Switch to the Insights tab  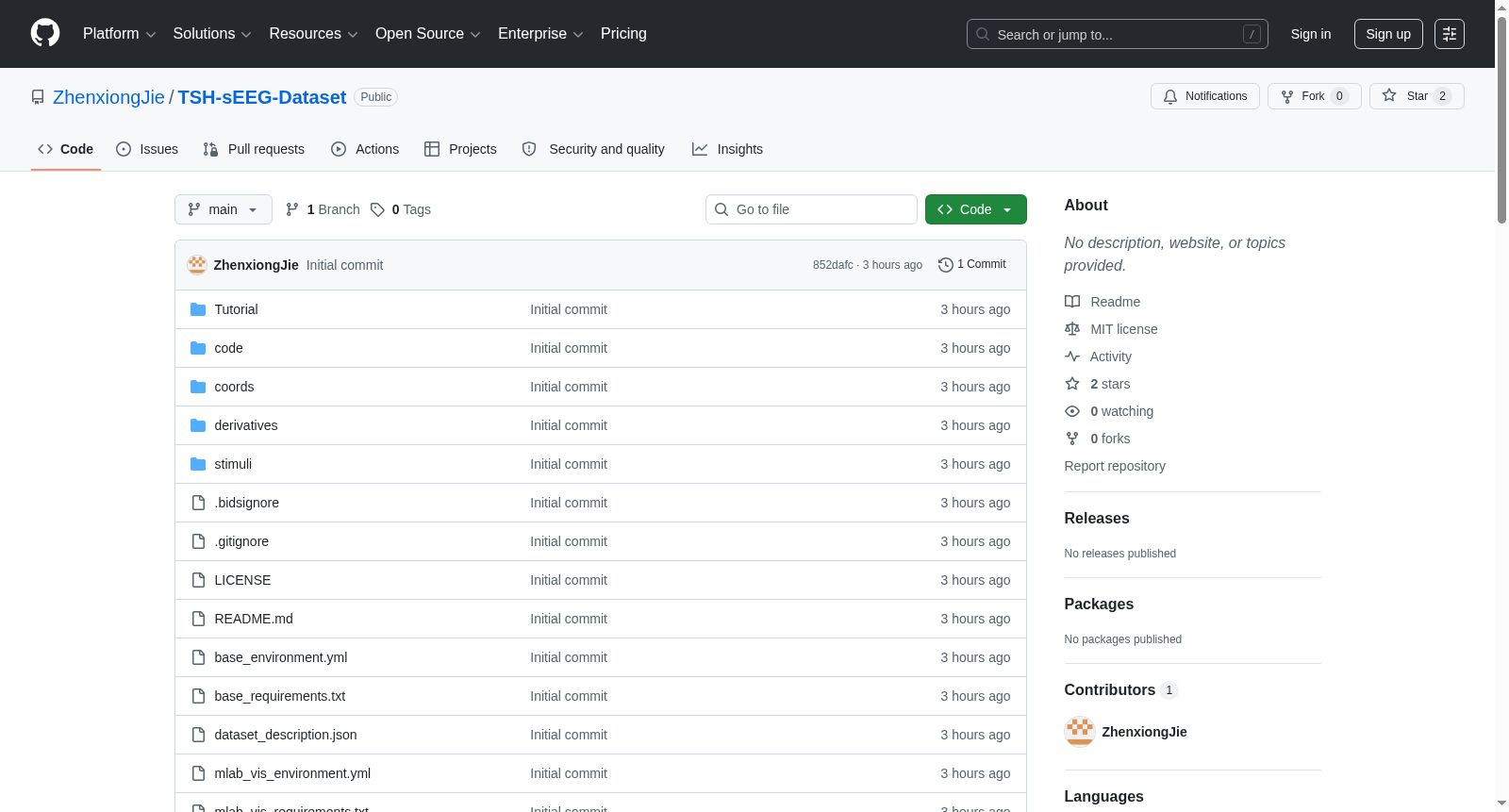(x=727, y=149)
